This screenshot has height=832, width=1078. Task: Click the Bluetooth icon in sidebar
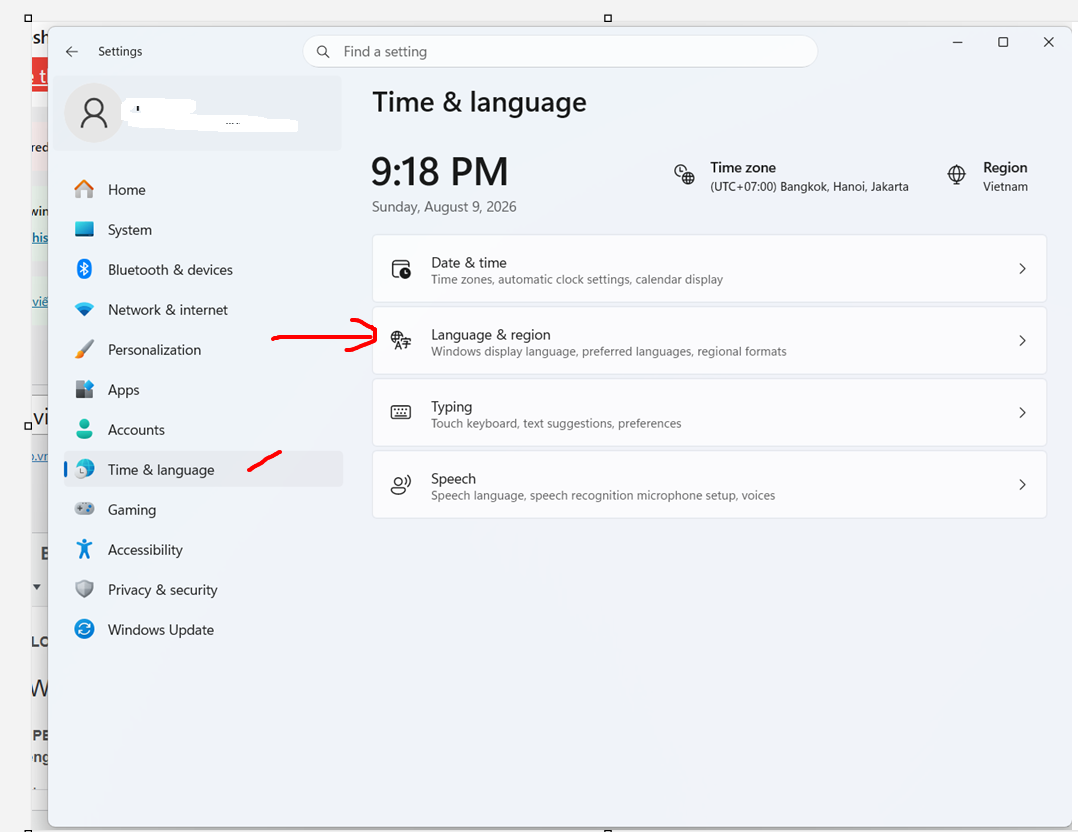[x=85, y=269]
